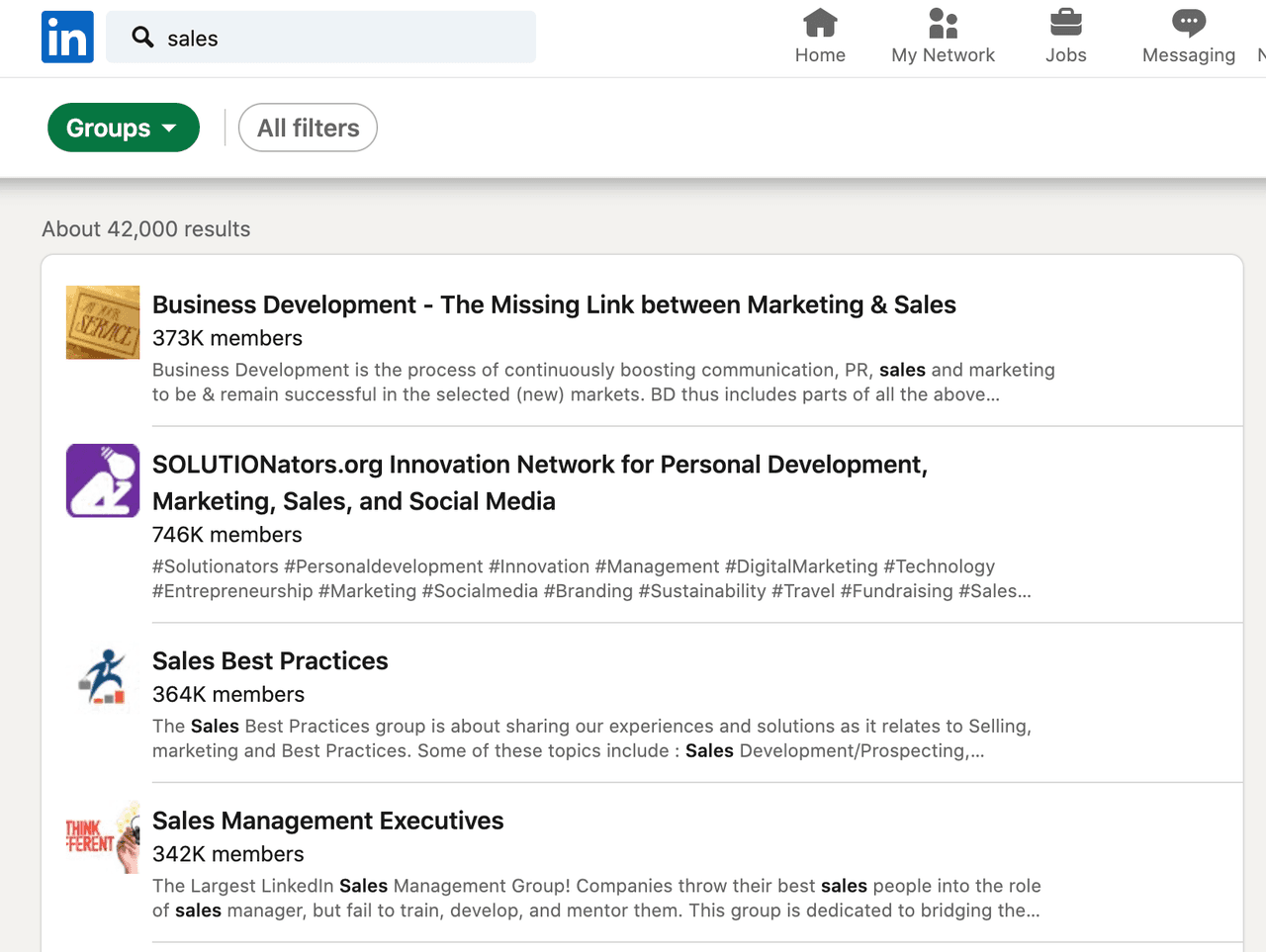Expand the Groups dropdown chevron
The height and width of the screenshot is (952, 1266).
pyautogui.click(x=173, y=128)
